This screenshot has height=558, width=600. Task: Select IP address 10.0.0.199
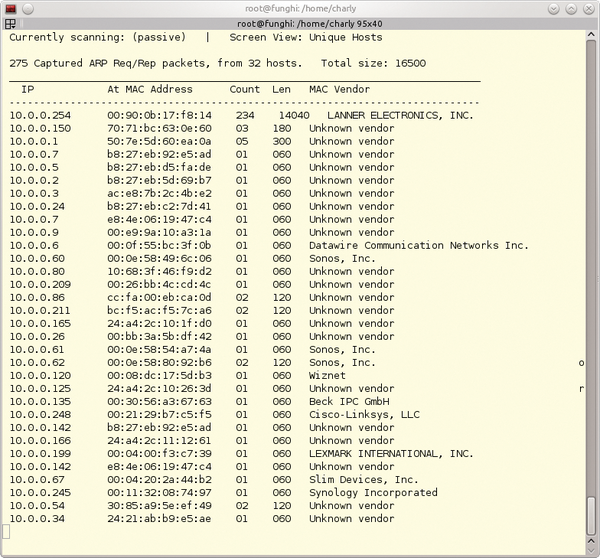[40, 454]
